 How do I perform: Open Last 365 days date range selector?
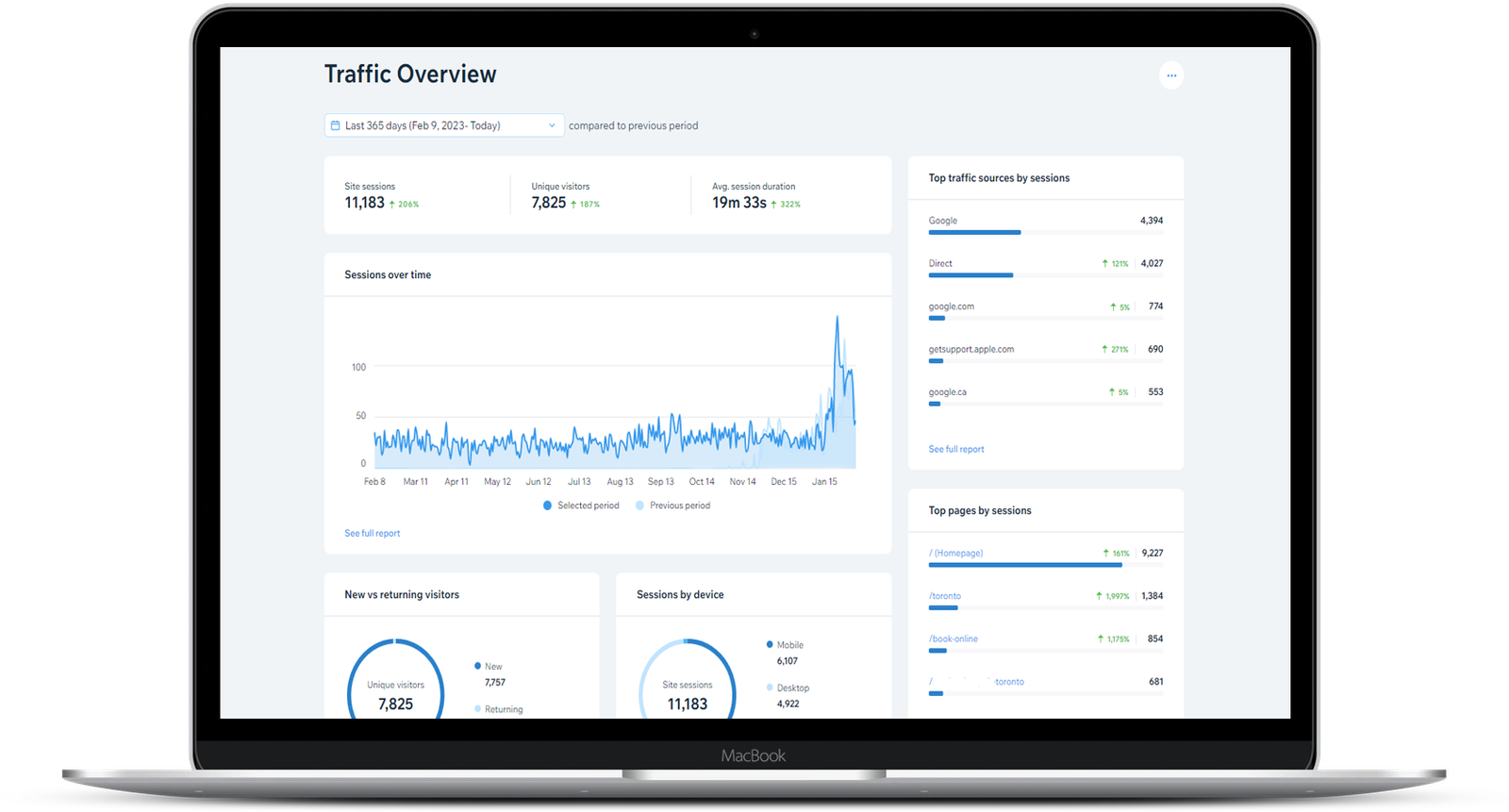[444, 125]
